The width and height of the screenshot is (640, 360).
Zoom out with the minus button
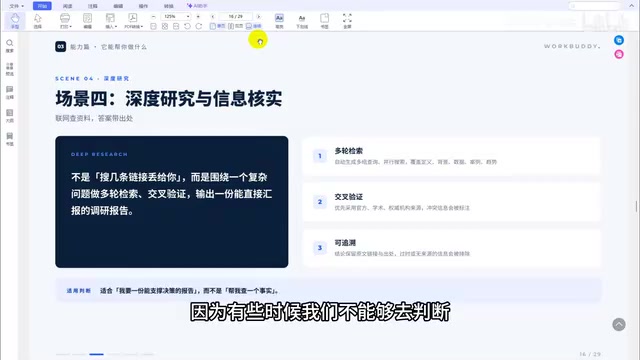(153, 17)
